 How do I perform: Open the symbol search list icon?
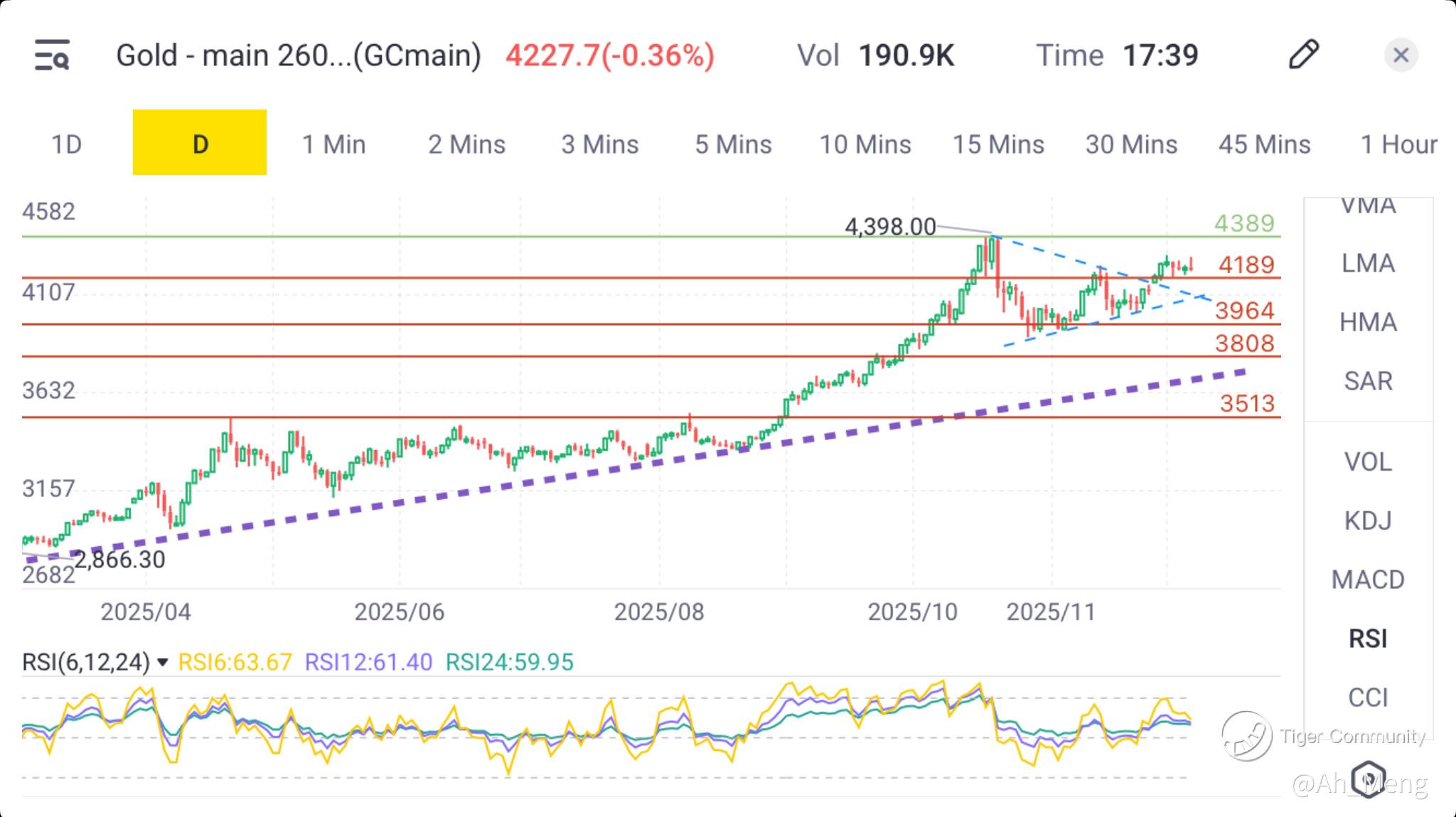click(x=52, y=55)
